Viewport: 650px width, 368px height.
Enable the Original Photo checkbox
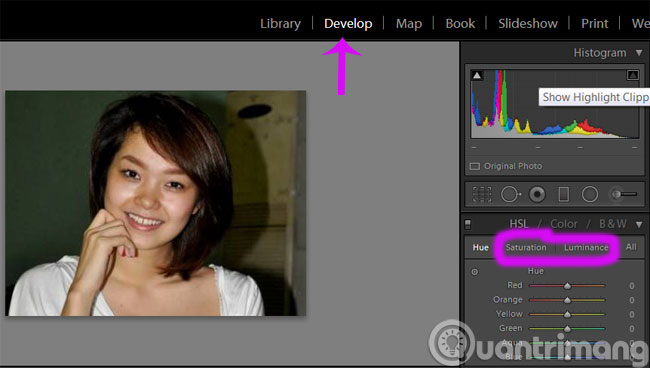(475, 166)
